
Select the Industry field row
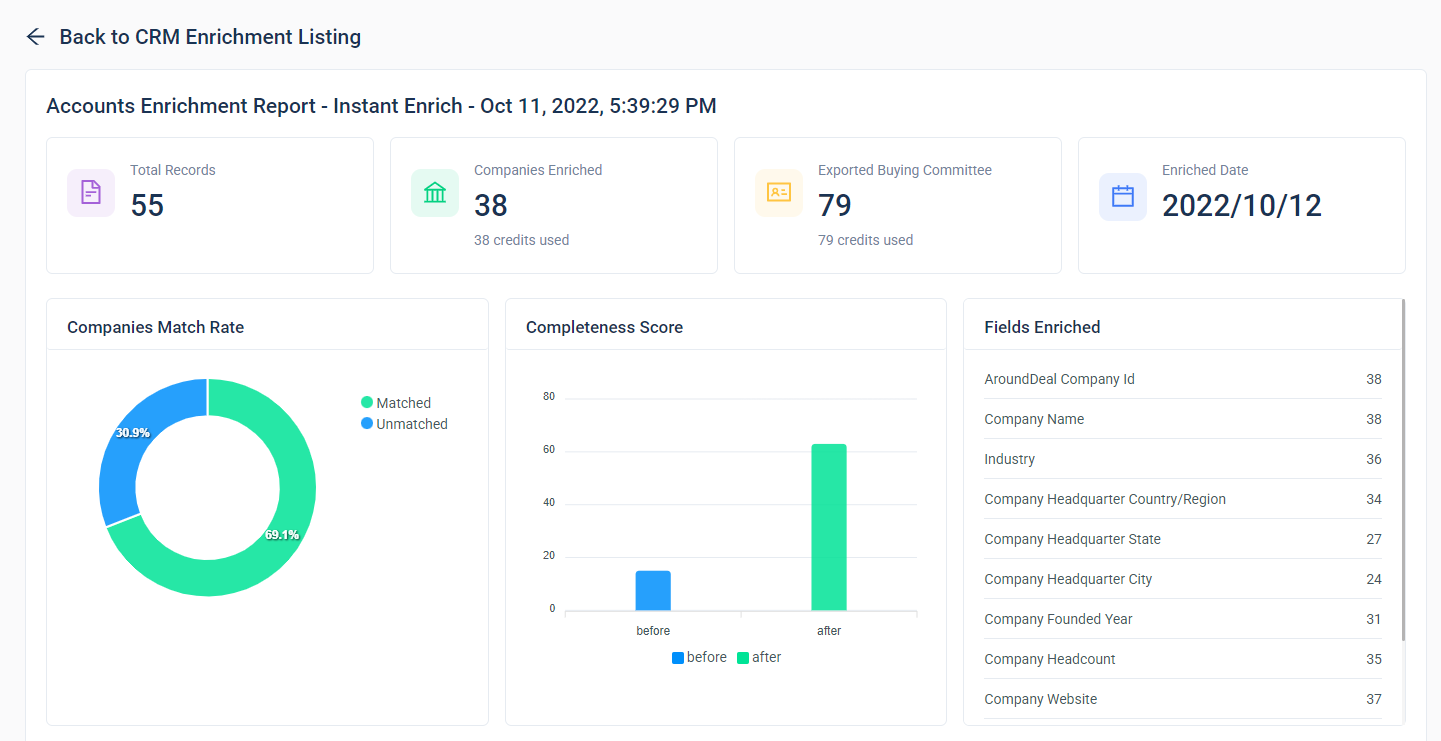1182,459
